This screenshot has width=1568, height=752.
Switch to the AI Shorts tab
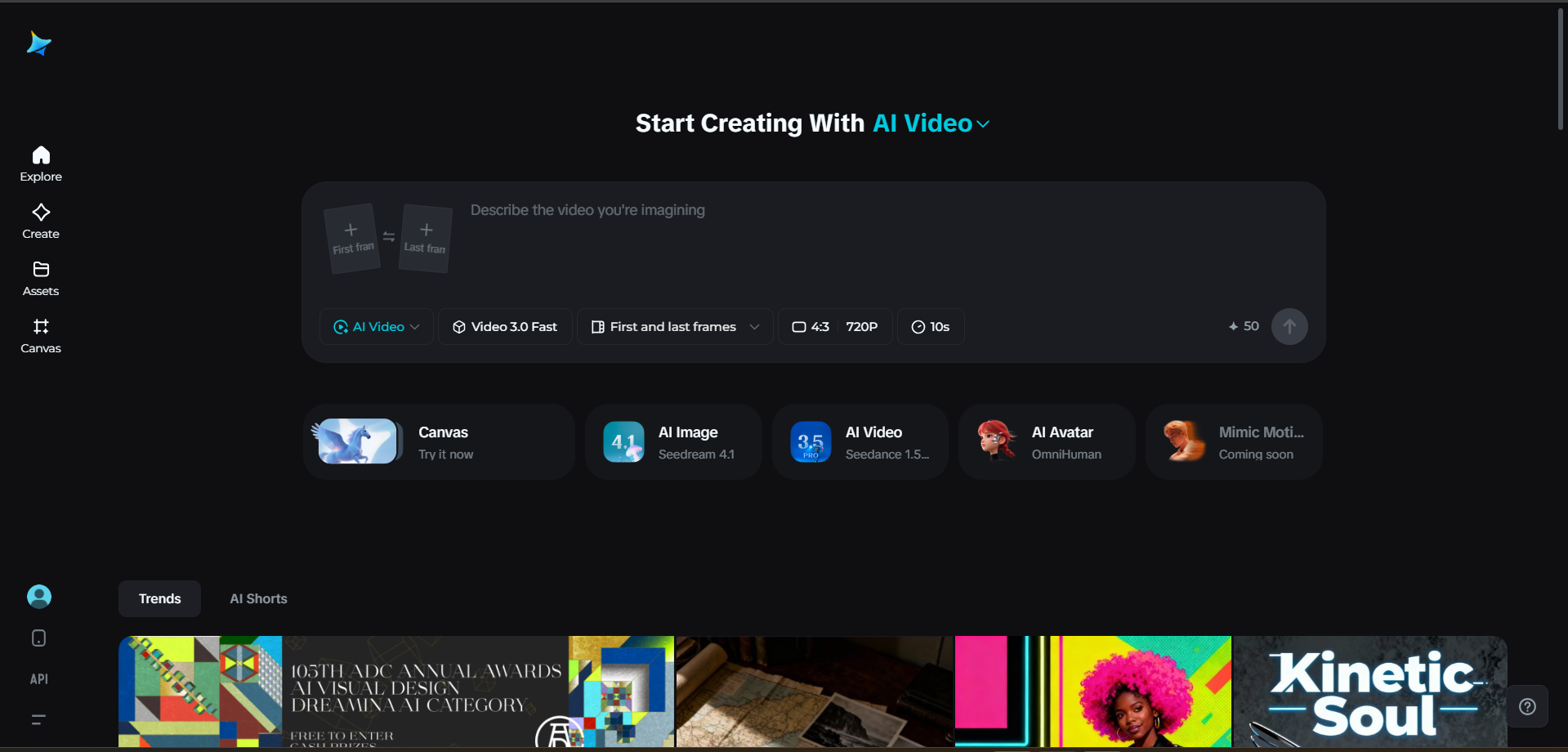point(259,599)
